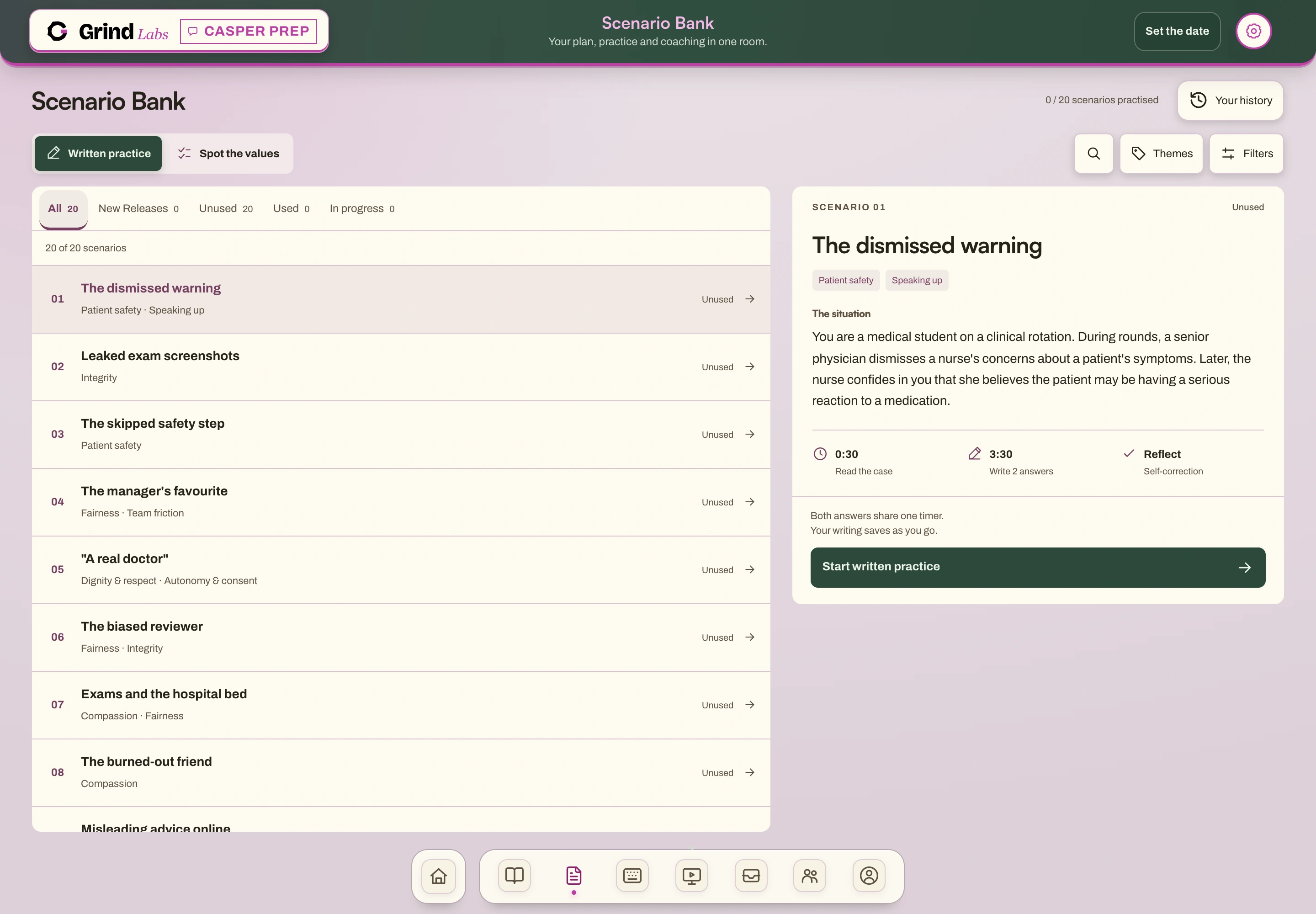Open scenario "A real doctor"
The height and width of the screenshot is (914, 1316).
(401, 569)
